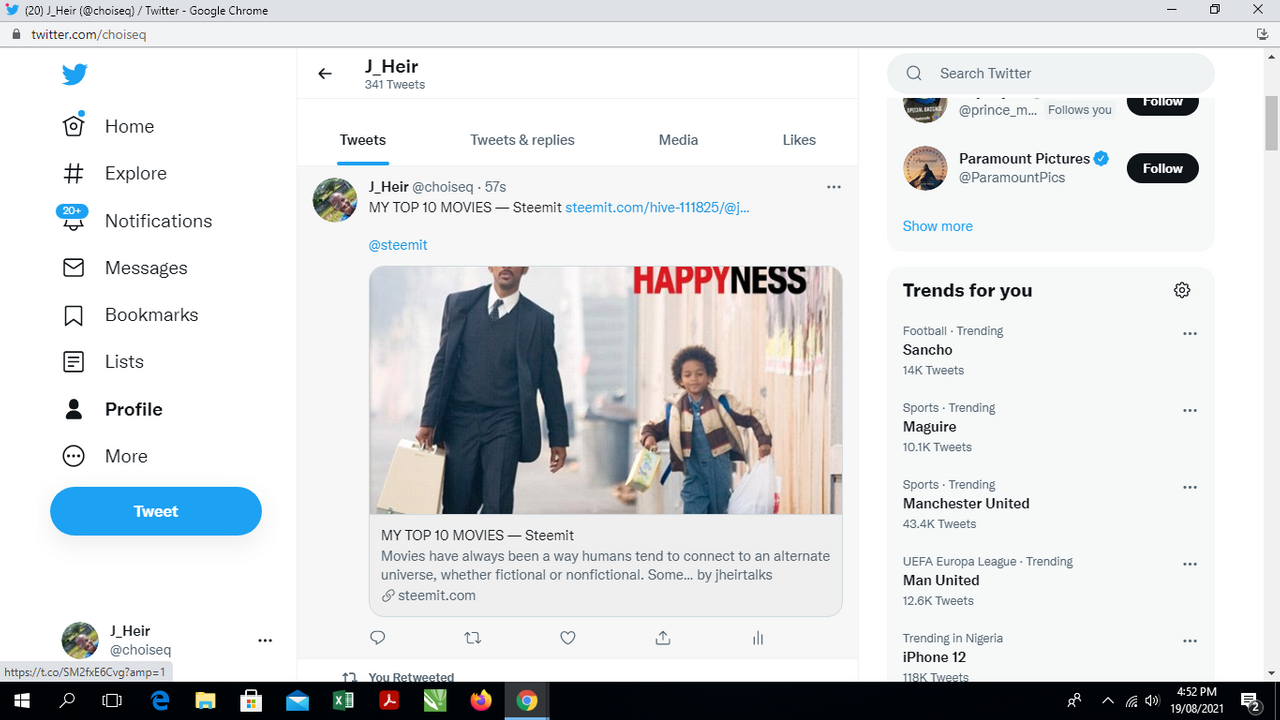Screen dimensions: 1280x720
Task: Like the tweet with heart icon
Action: coord(567,638)
